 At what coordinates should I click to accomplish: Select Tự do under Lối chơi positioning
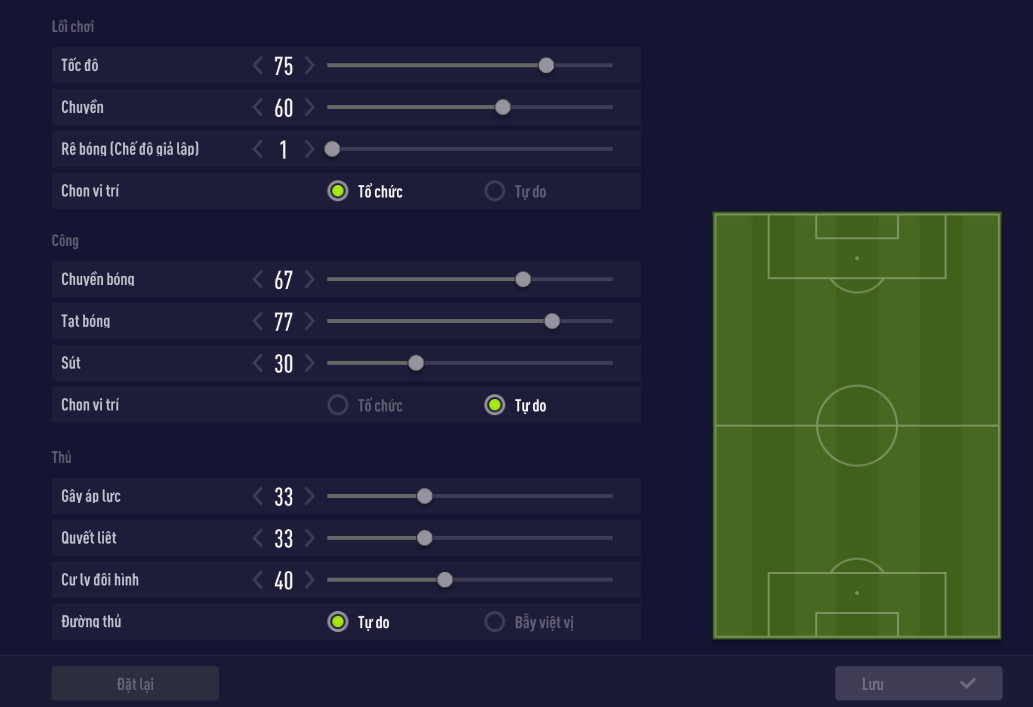(494, 191)
